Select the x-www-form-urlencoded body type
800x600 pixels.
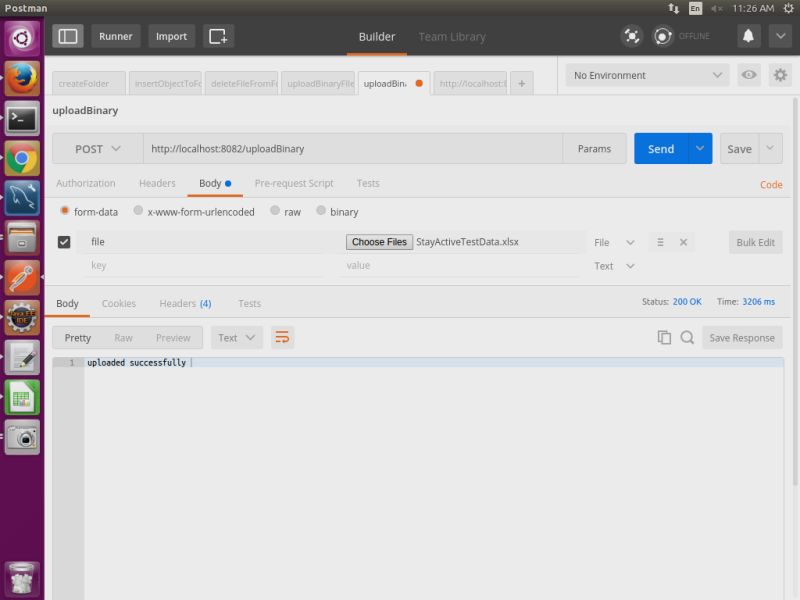coord(141,211)
